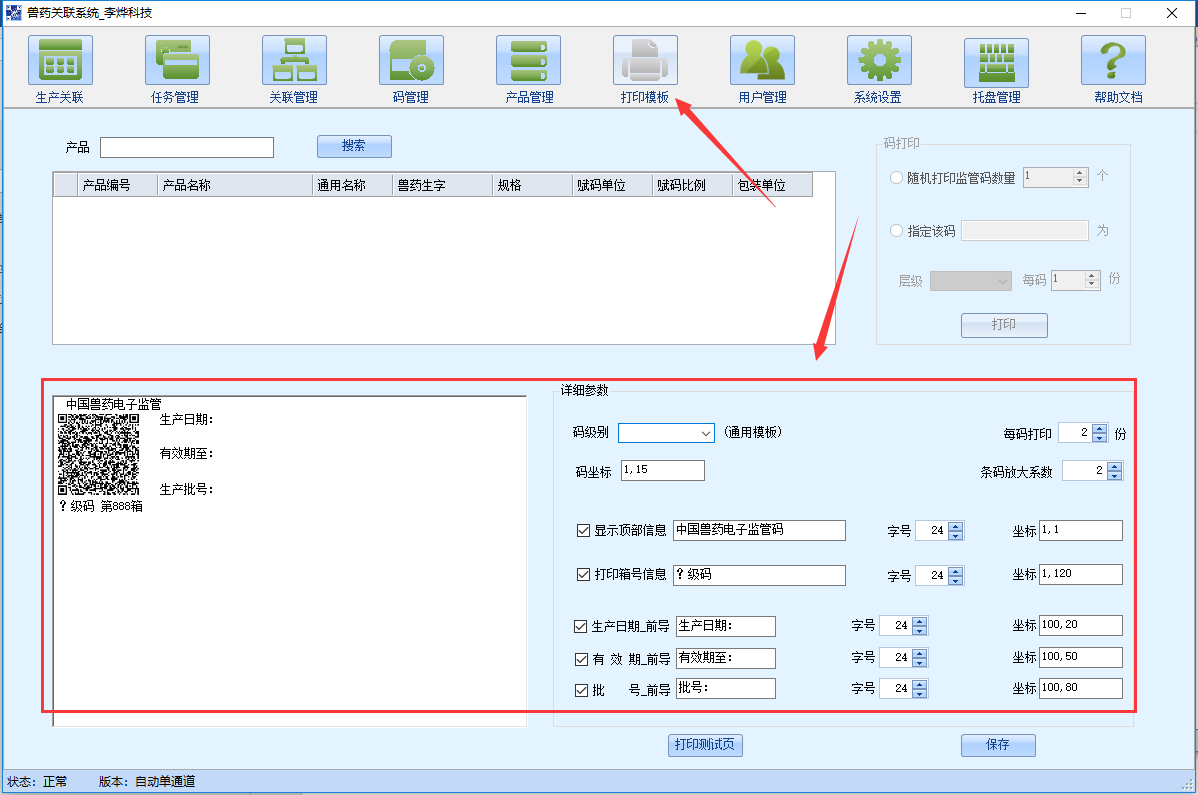Click the app icon in title bar

point(13,12)
